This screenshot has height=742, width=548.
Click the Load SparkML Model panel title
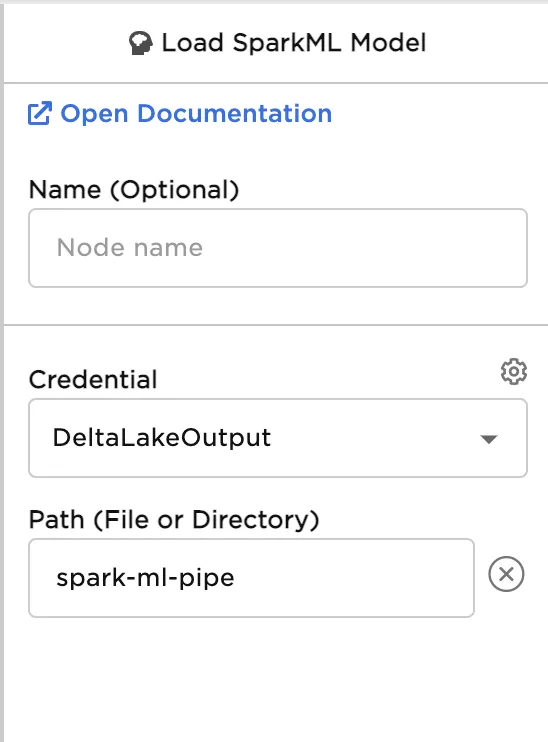click(x=294, y=43)
